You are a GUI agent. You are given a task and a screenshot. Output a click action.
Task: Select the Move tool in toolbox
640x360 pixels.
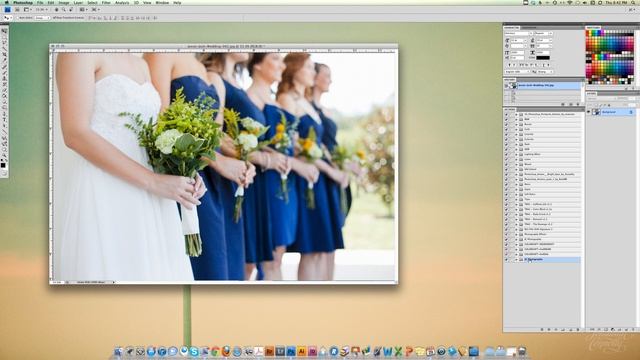point(4,31)
